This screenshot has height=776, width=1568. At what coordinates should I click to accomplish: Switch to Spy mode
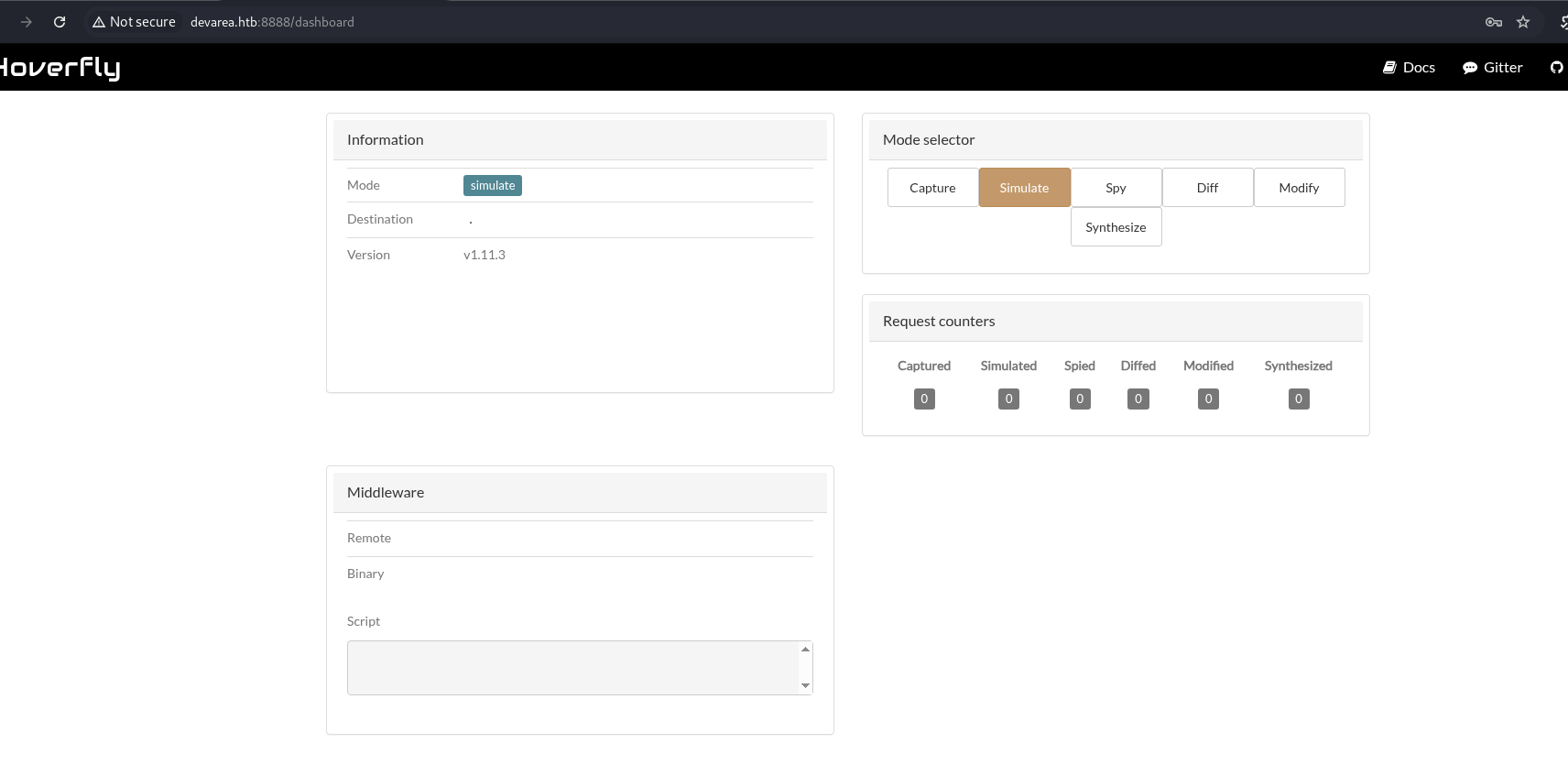tap(1116, 188)
